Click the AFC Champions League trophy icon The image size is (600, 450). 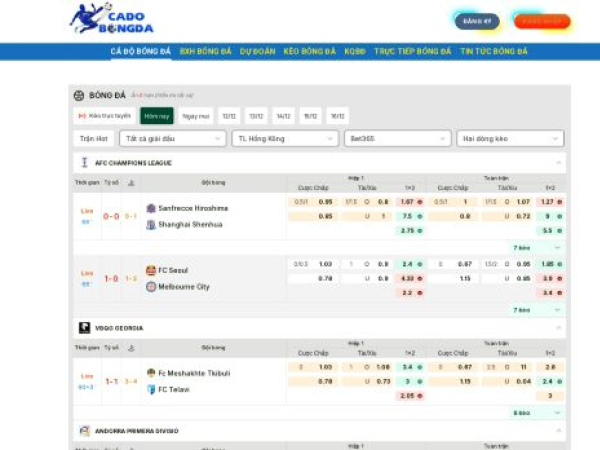(x=85, y=162)
